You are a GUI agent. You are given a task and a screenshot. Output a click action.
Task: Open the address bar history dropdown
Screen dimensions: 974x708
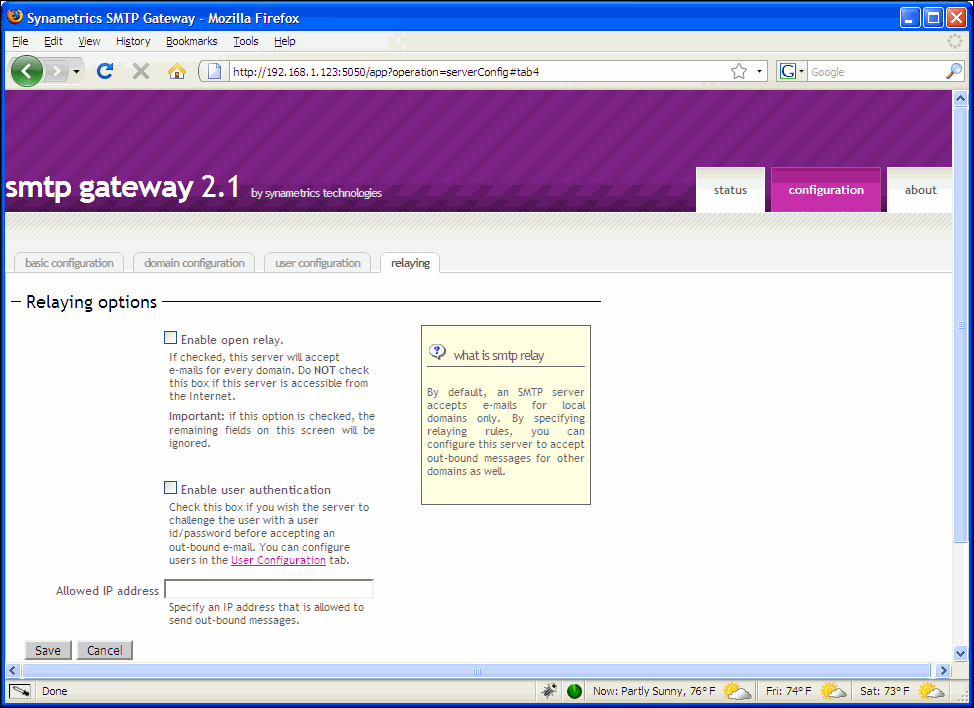[759, 71]
